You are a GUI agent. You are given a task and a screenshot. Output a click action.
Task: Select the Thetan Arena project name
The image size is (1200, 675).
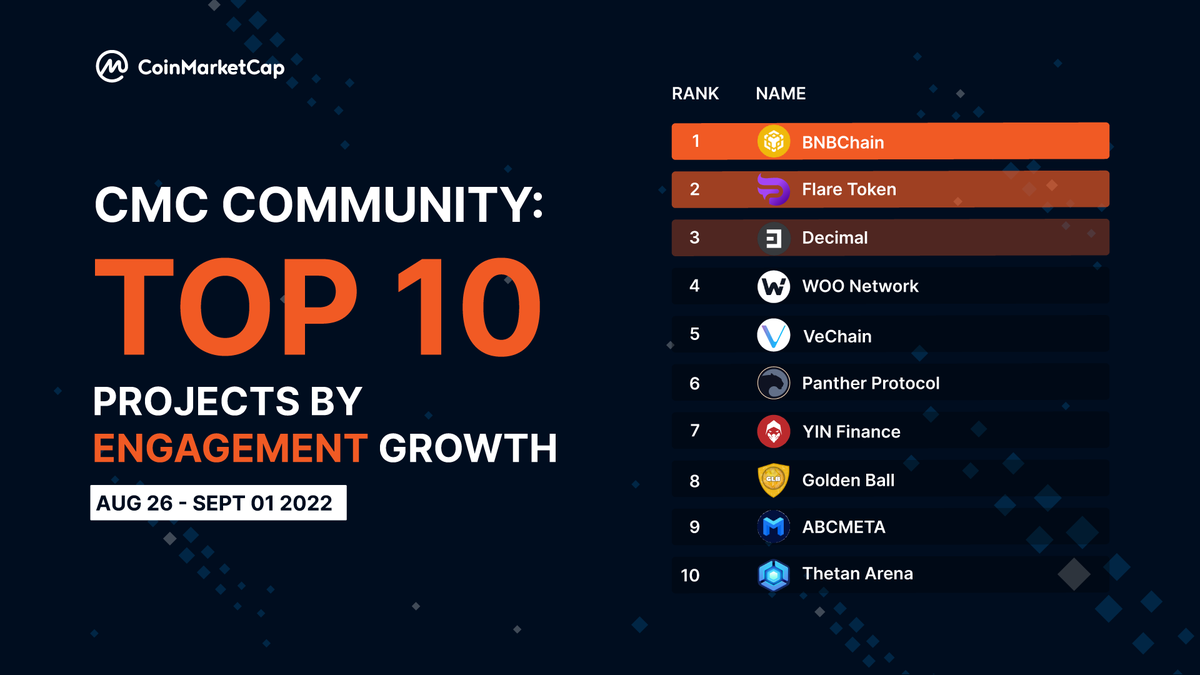click(x=858, y=574)
